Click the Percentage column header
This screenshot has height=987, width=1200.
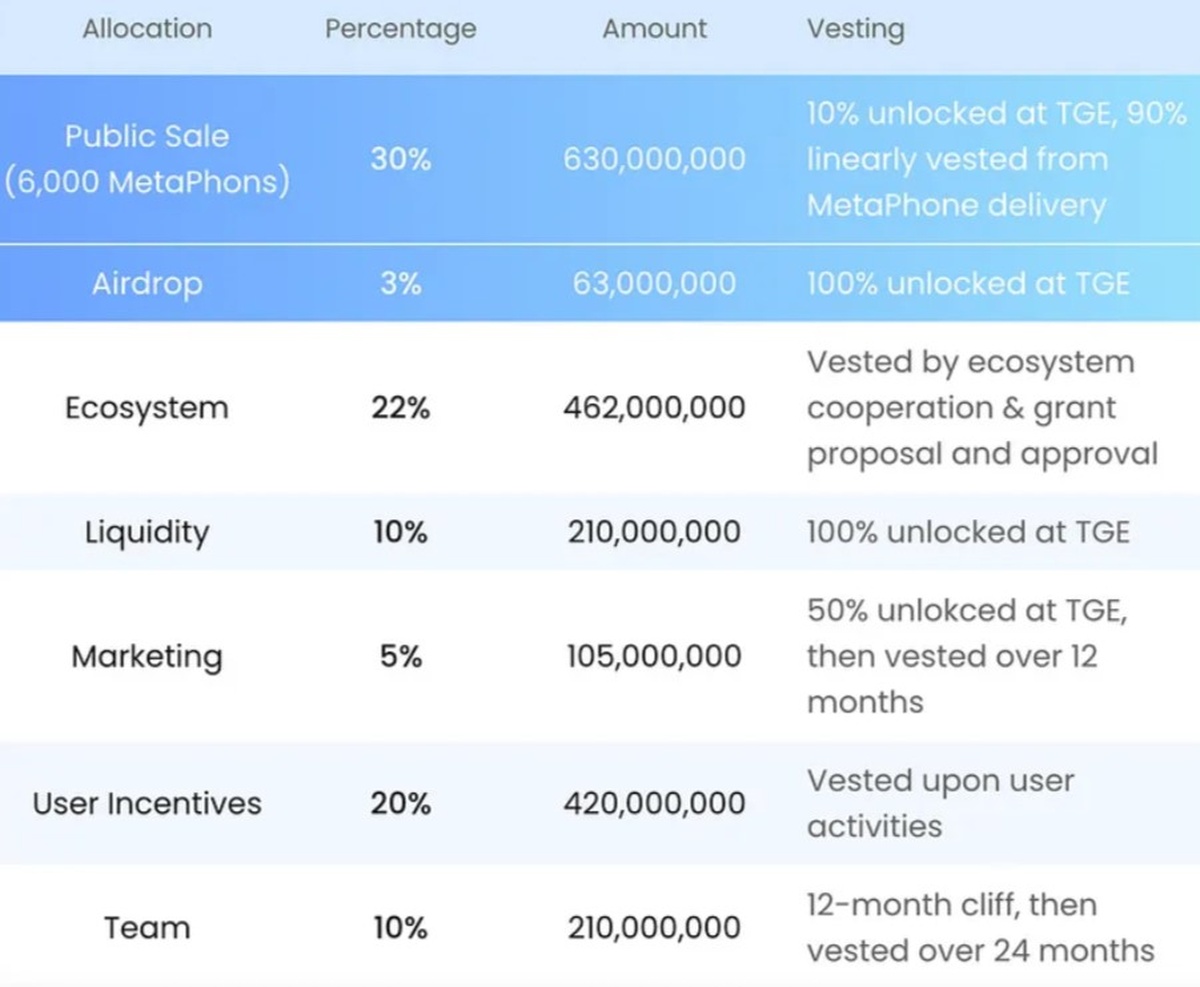click(x=400, y=29)
